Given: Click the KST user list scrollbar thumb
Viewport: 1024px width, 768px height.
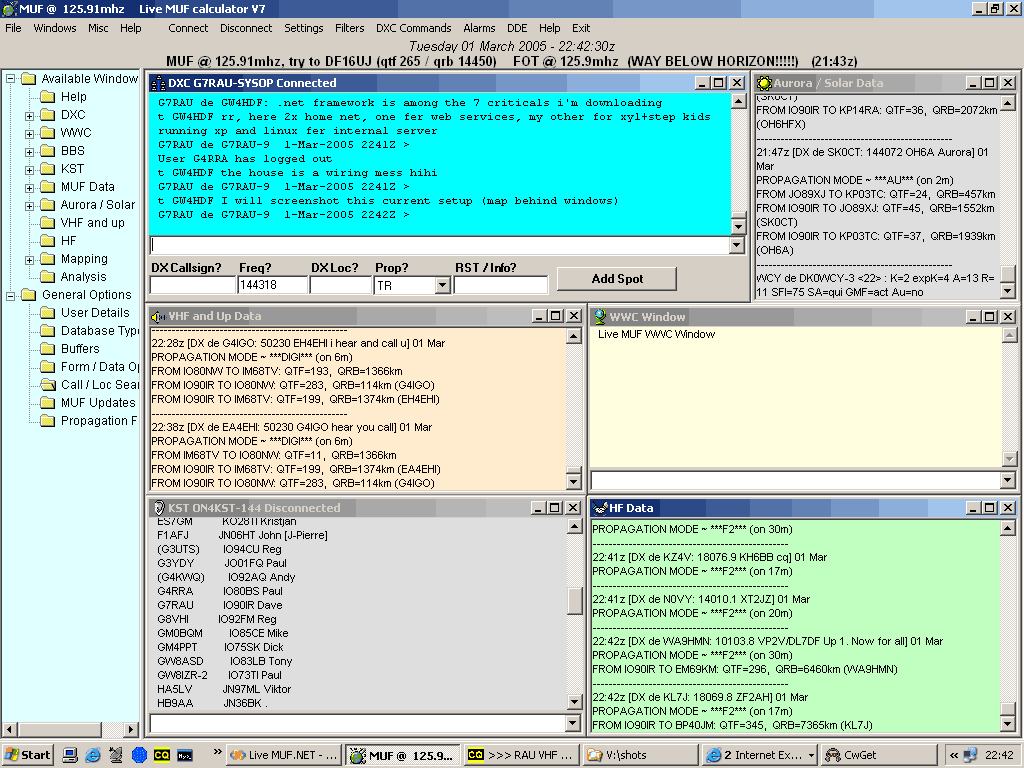Looking at the screenshot, I should (575, 600).
